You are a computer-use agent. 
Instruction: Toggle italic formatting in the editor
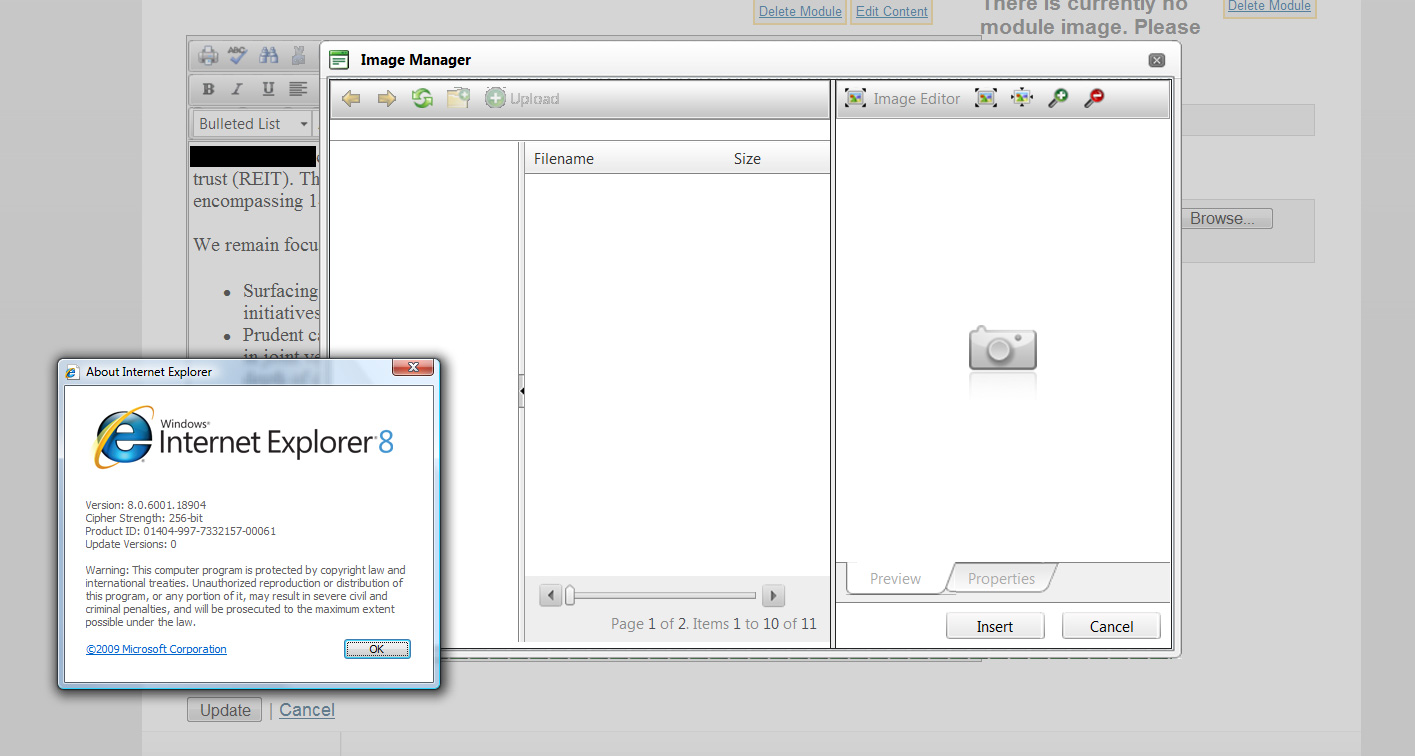(x=238, y=89)
